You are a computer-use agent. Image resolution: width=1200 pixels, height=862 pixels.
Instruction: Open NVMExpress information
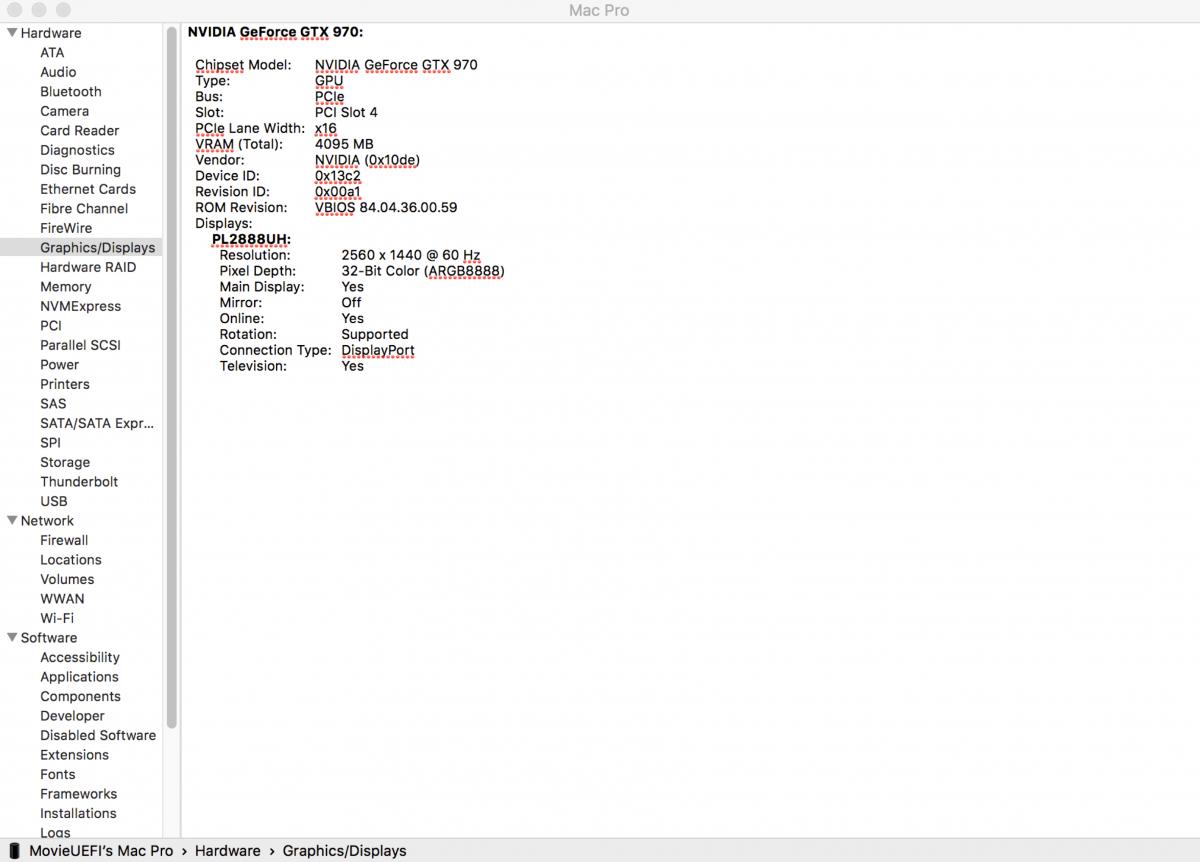[80, 306]
